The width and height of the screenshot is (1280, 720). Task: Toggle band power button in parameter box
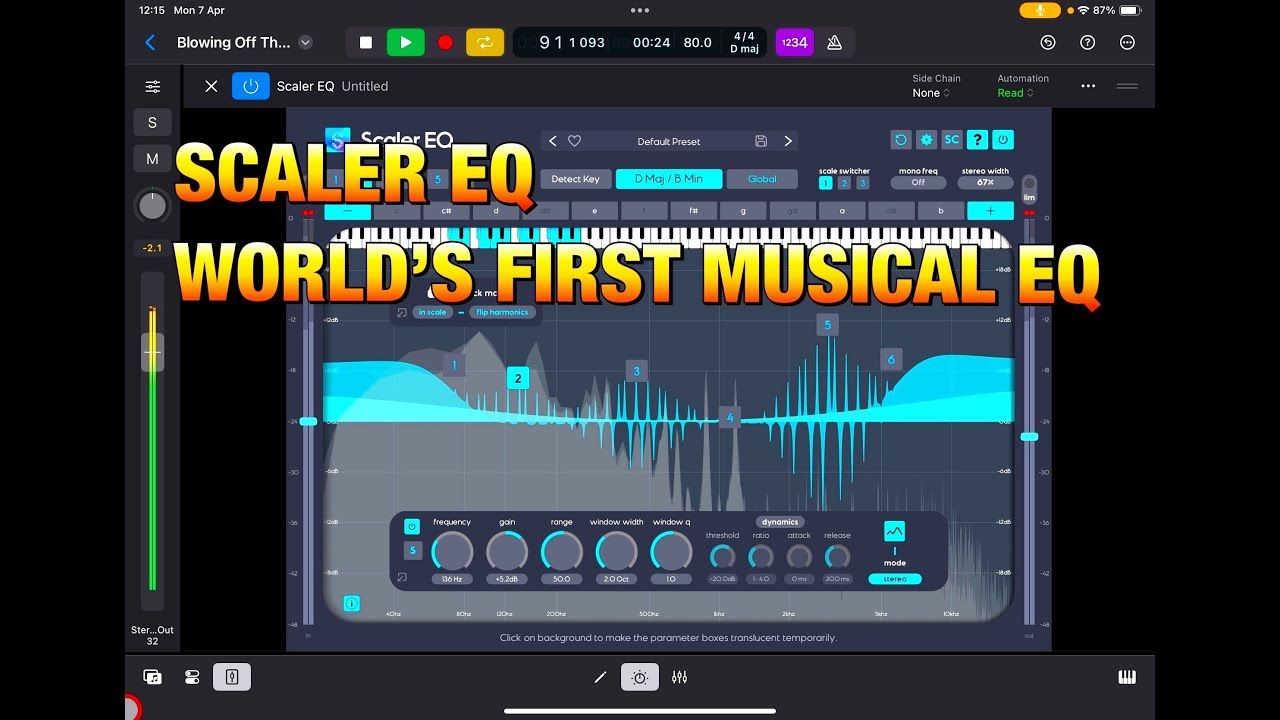pyautogui.click(x=412, y=526)
